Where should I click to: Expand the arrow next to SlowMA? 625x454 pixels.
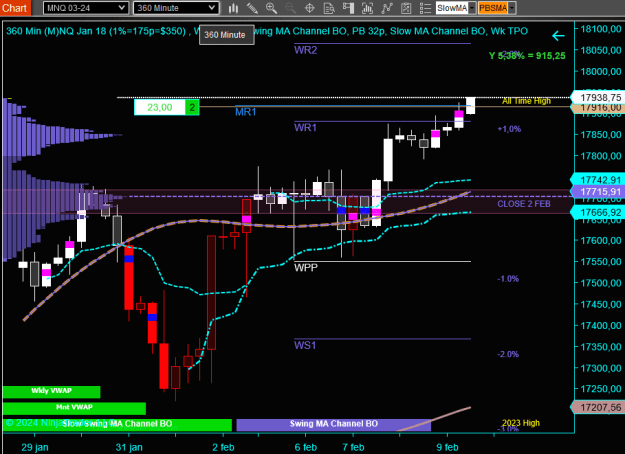coord(472,8)
